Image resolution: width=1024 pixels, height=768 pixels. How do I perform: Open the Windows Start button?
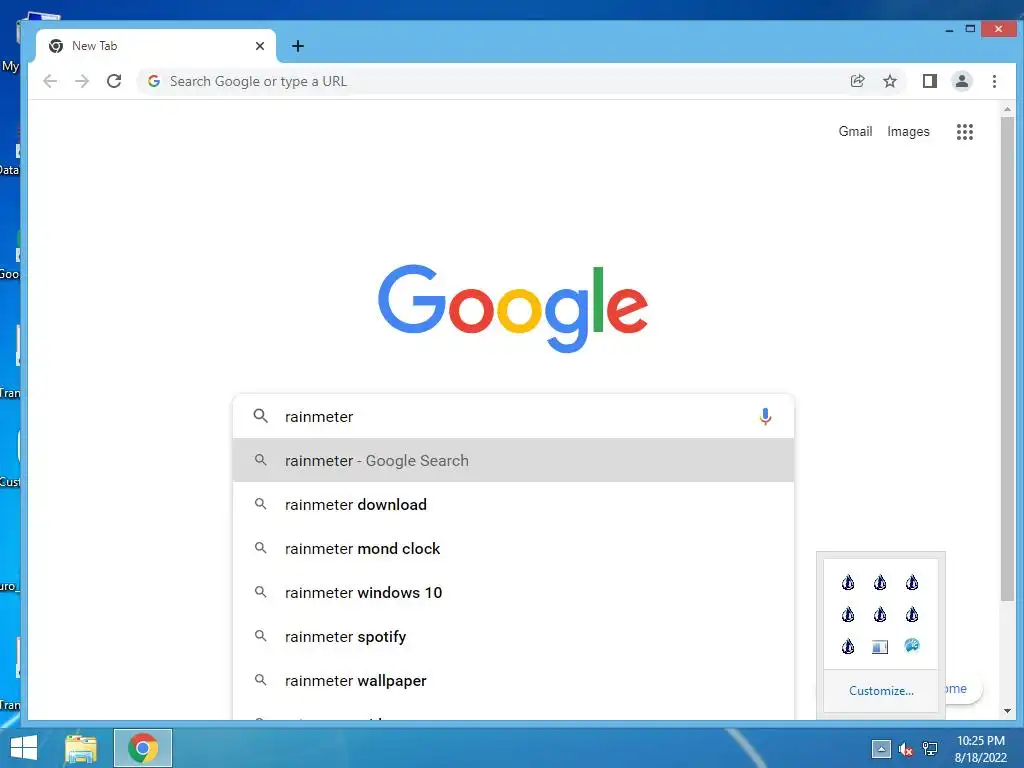coord(24,748)
